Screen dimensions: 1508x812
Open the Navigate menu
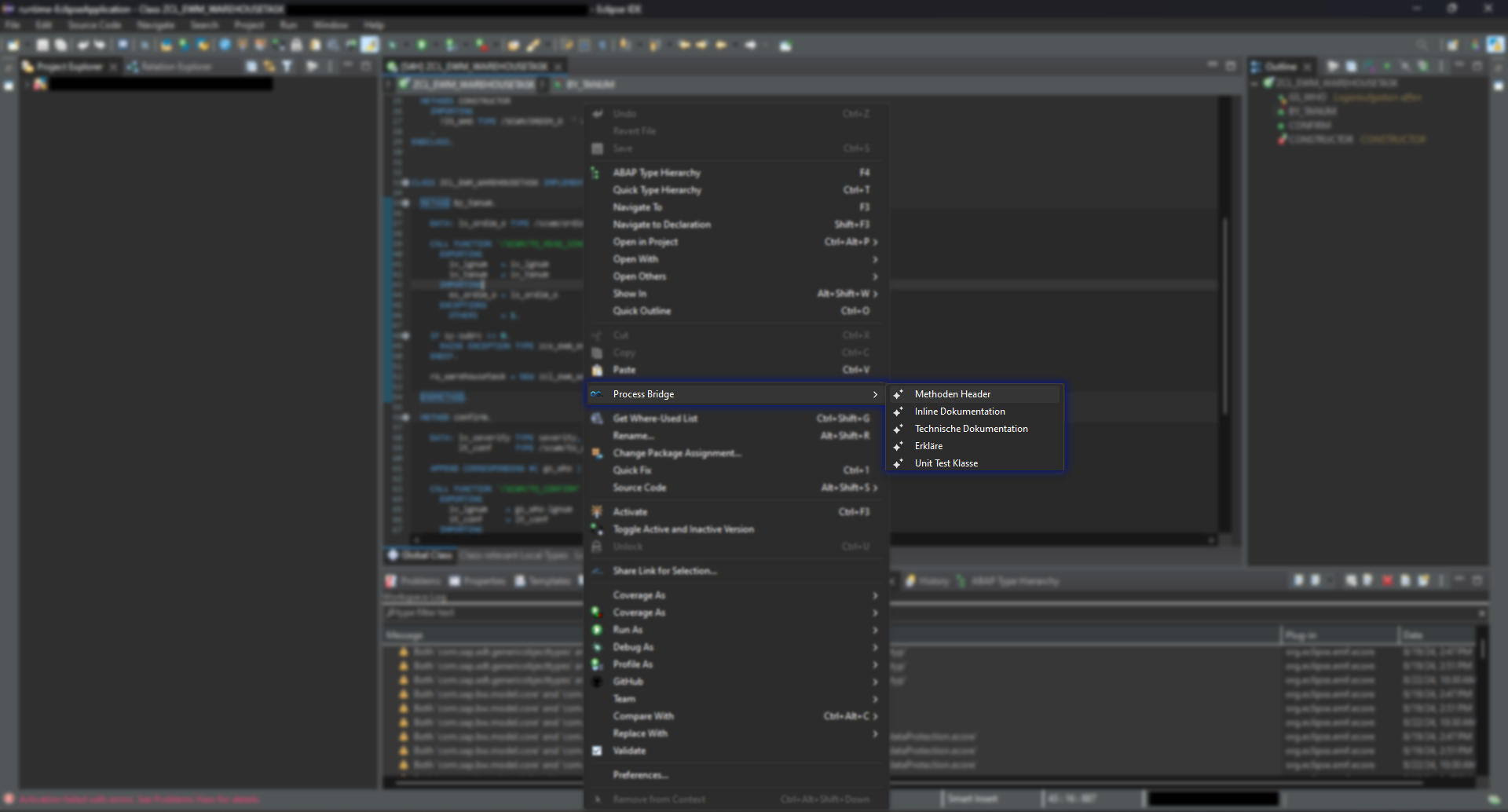(155, 24)
